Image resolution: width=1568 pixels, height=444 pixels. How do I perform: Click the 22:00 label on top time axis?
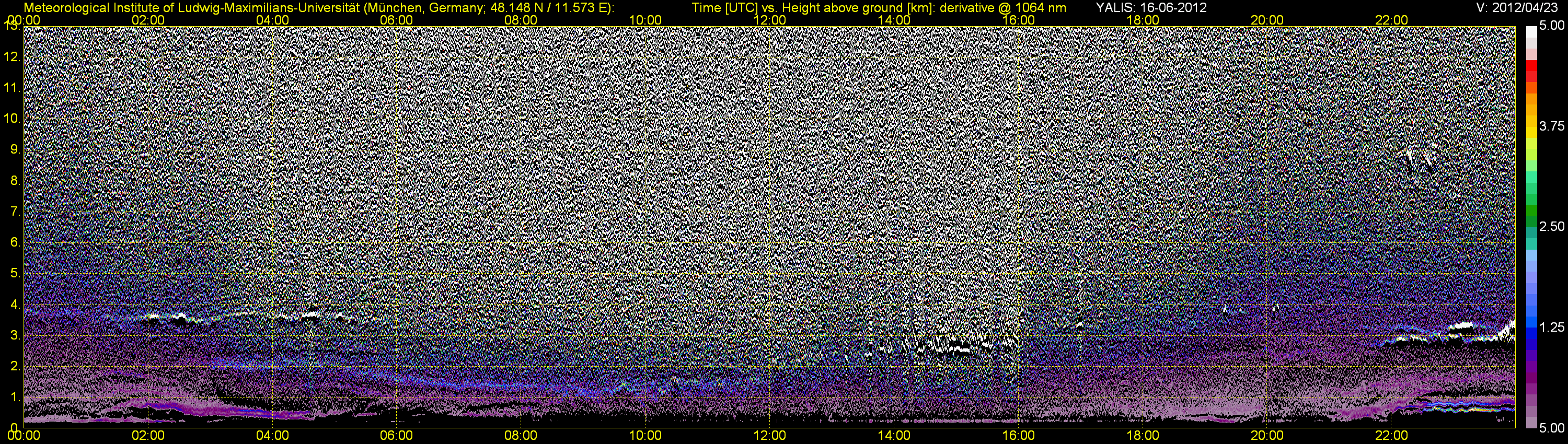click(x=1391, y=20)
